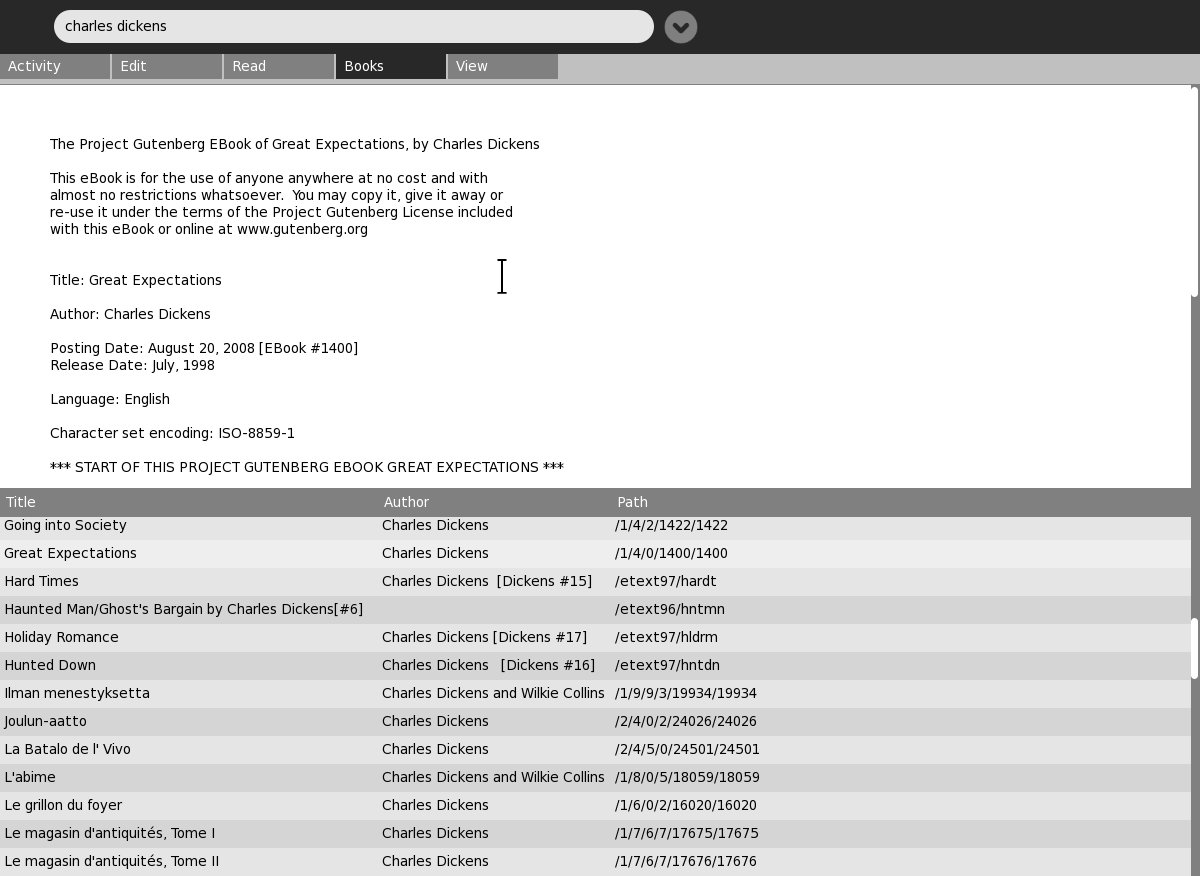Click the charles dickens search field

353,27
